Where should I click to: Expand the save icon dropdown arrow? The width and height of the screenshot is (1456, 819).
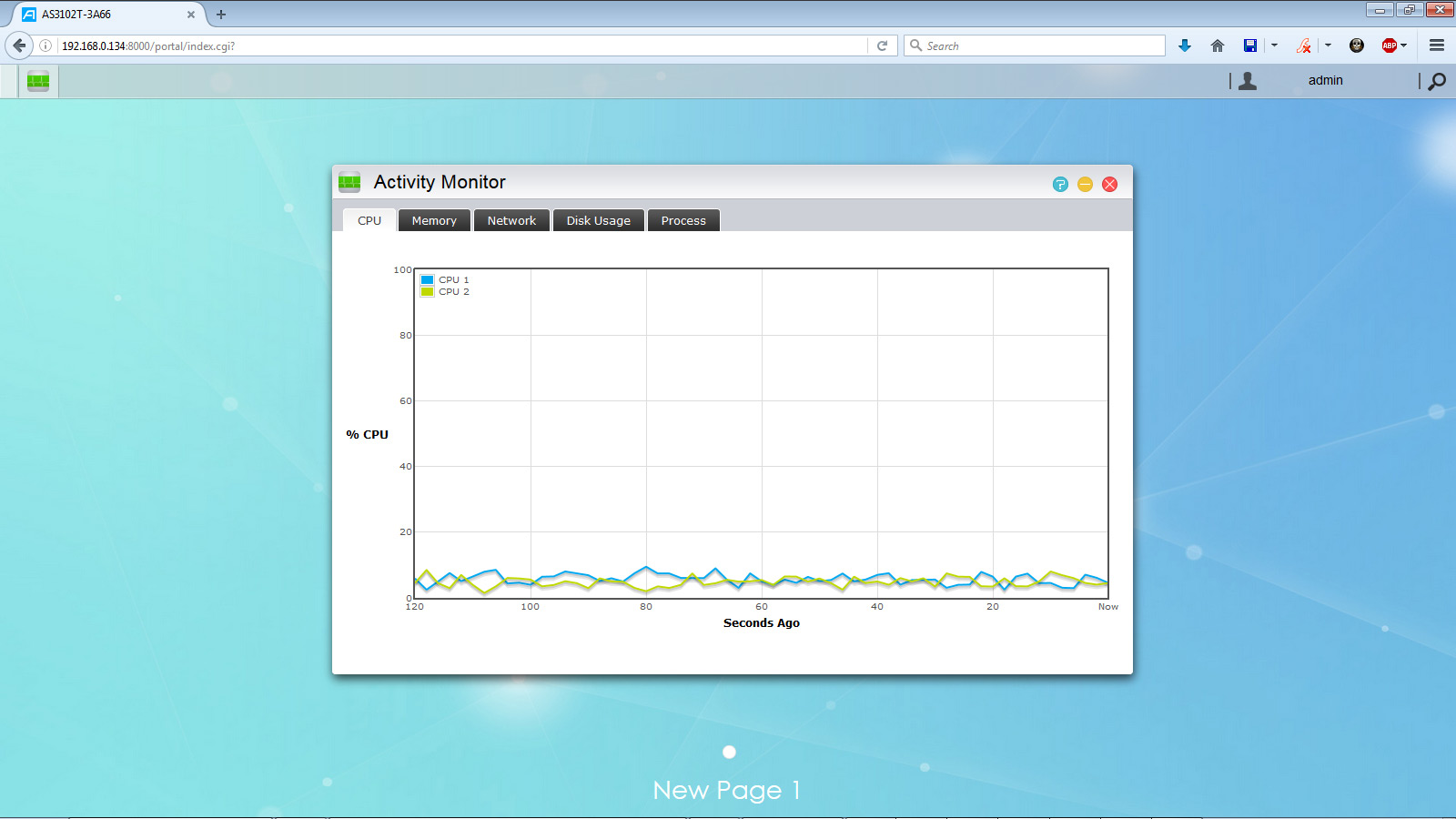point(1274,45)
